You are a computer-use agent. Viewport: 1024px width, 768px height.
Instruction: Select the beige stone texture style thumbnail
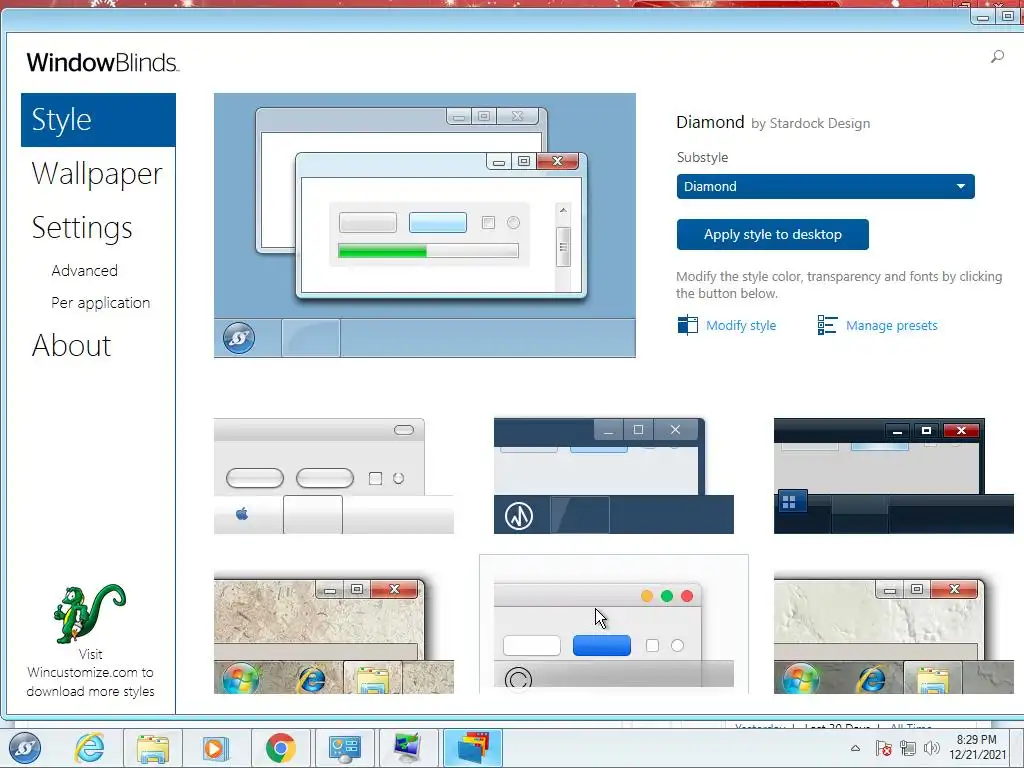(334, 633)
